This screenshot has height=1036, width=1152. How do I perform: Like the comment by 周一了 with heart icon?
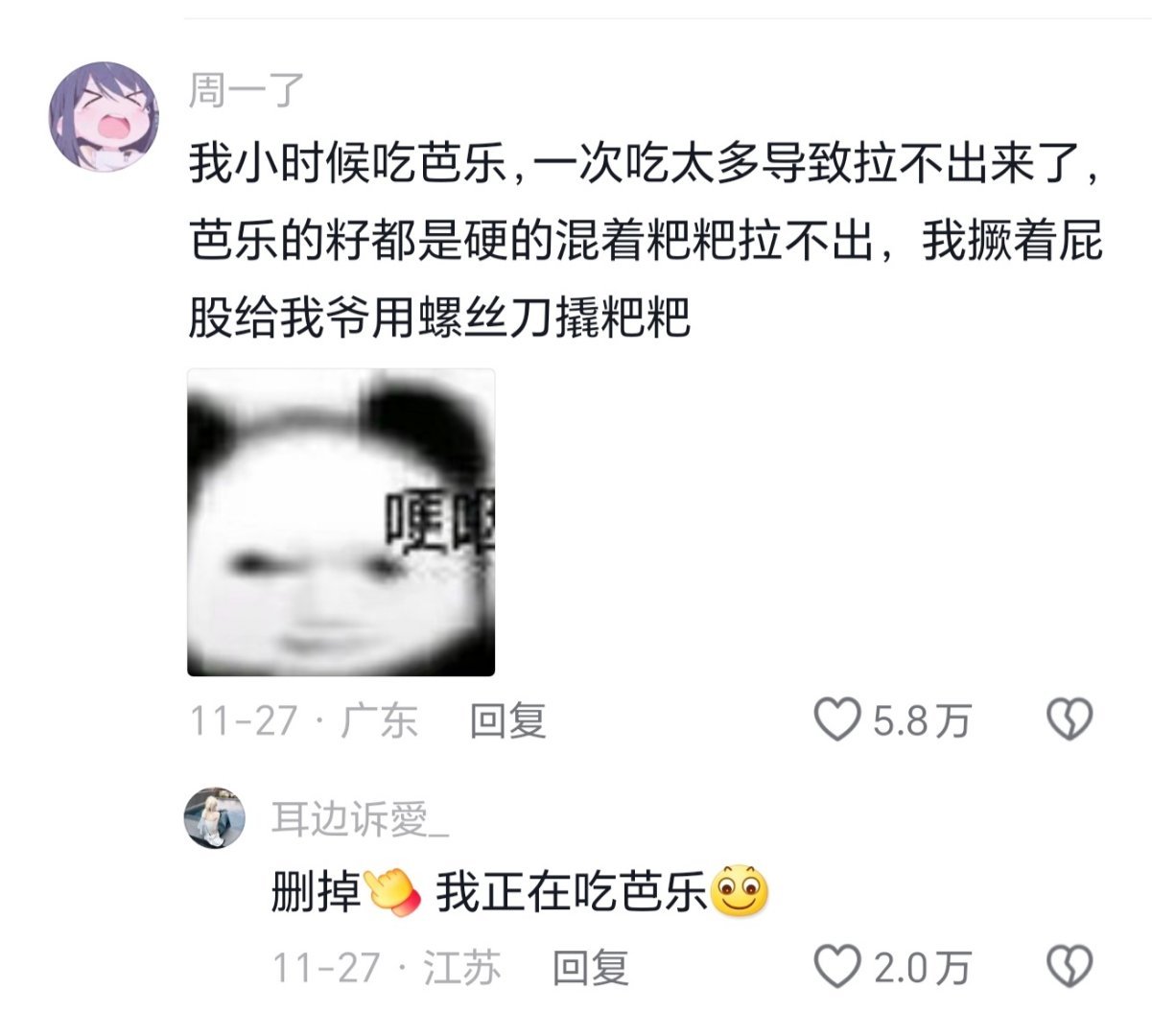pos(837,719)
